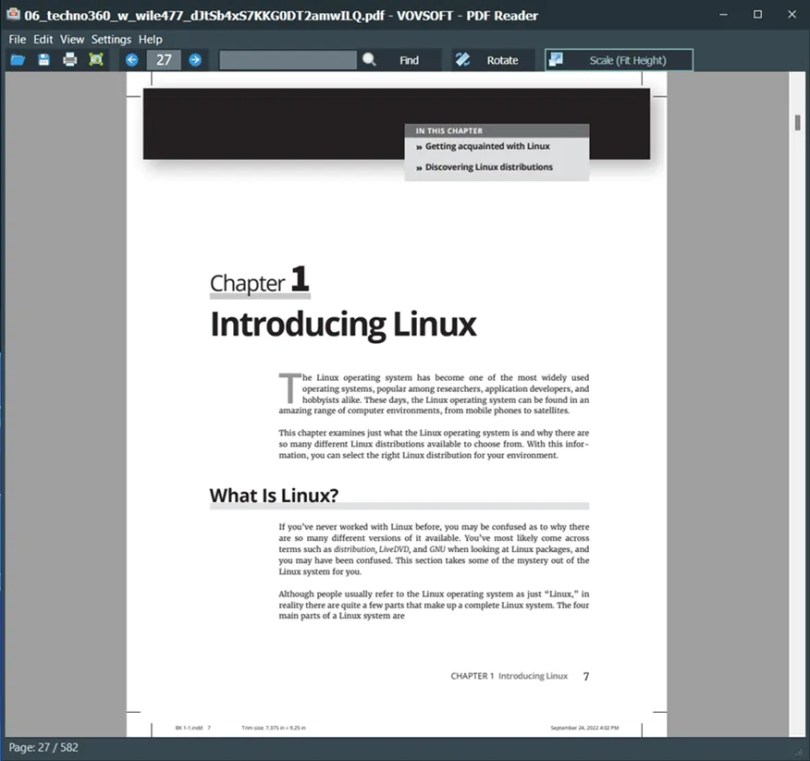Click the magnifying glass search icon
The width and height of the screenshot is (810, 761).
[369, 60]
